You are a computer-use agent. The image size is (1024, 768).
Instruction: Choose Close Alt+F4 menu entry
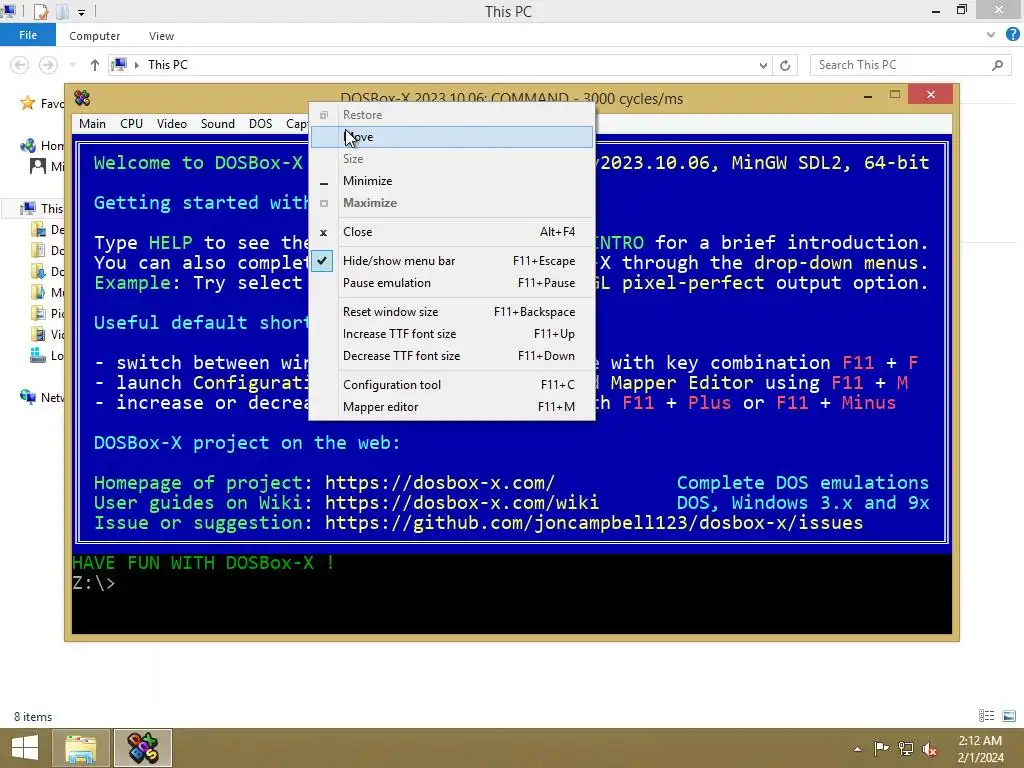pos(452,232)
